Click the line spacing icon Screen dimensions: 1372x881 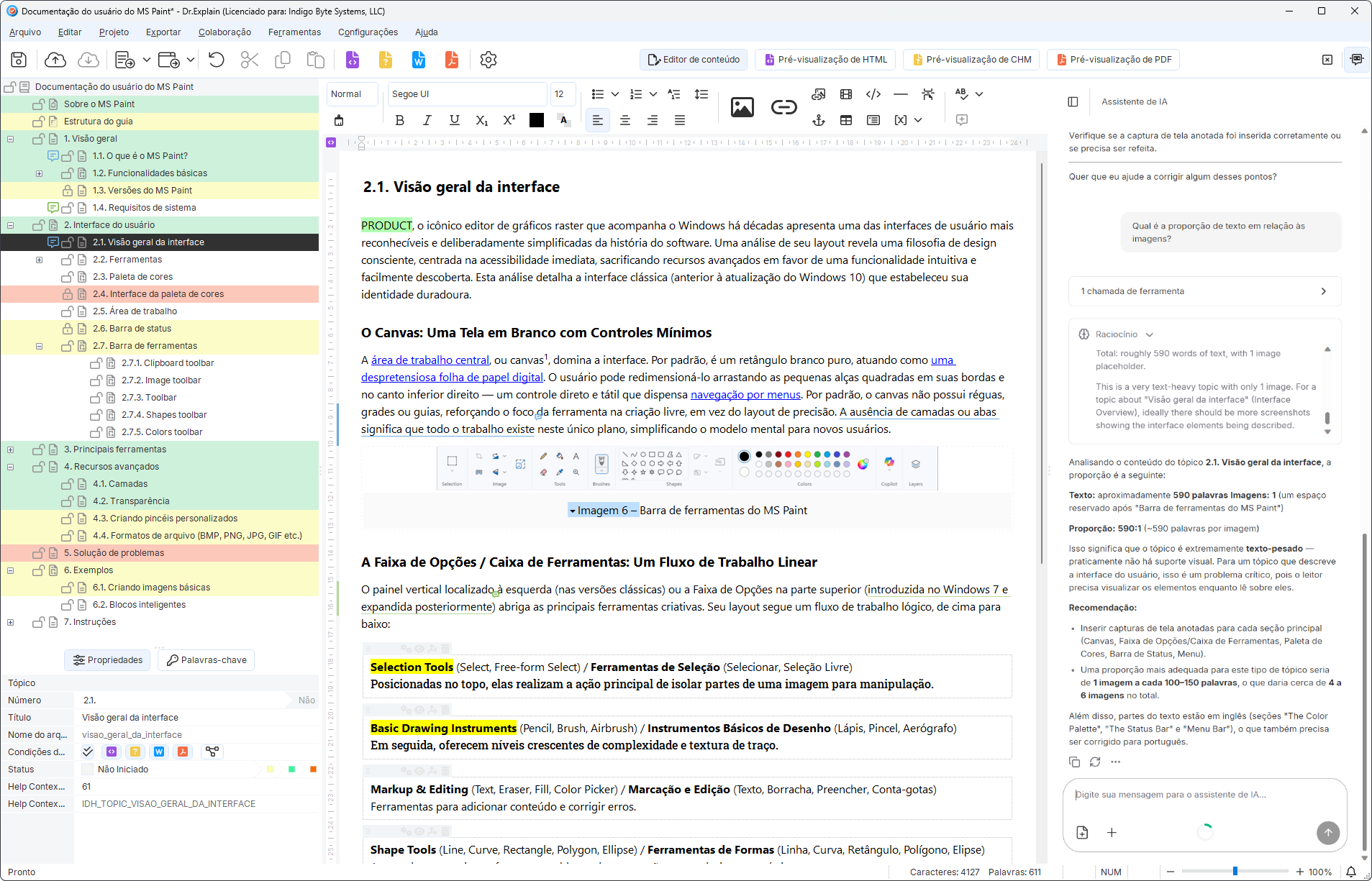point(701,94)
